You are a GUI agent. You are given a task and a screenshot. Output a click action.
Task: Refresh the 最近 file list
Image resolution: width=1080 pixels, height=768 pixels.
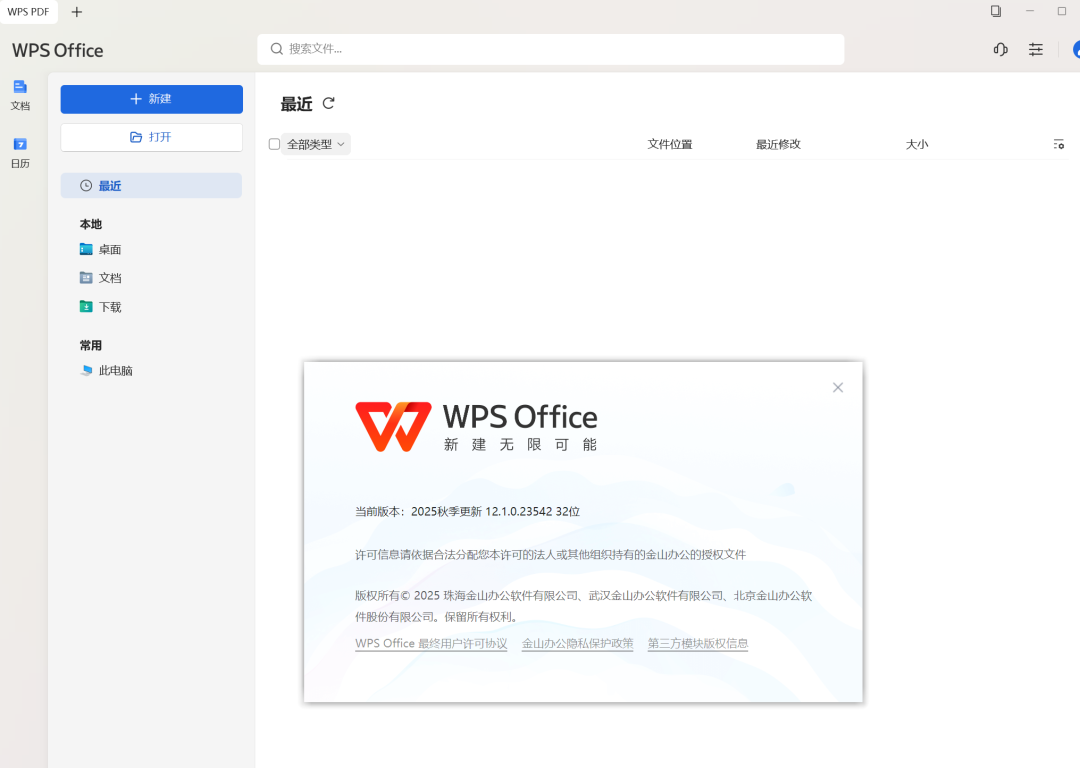click(329, 103)
